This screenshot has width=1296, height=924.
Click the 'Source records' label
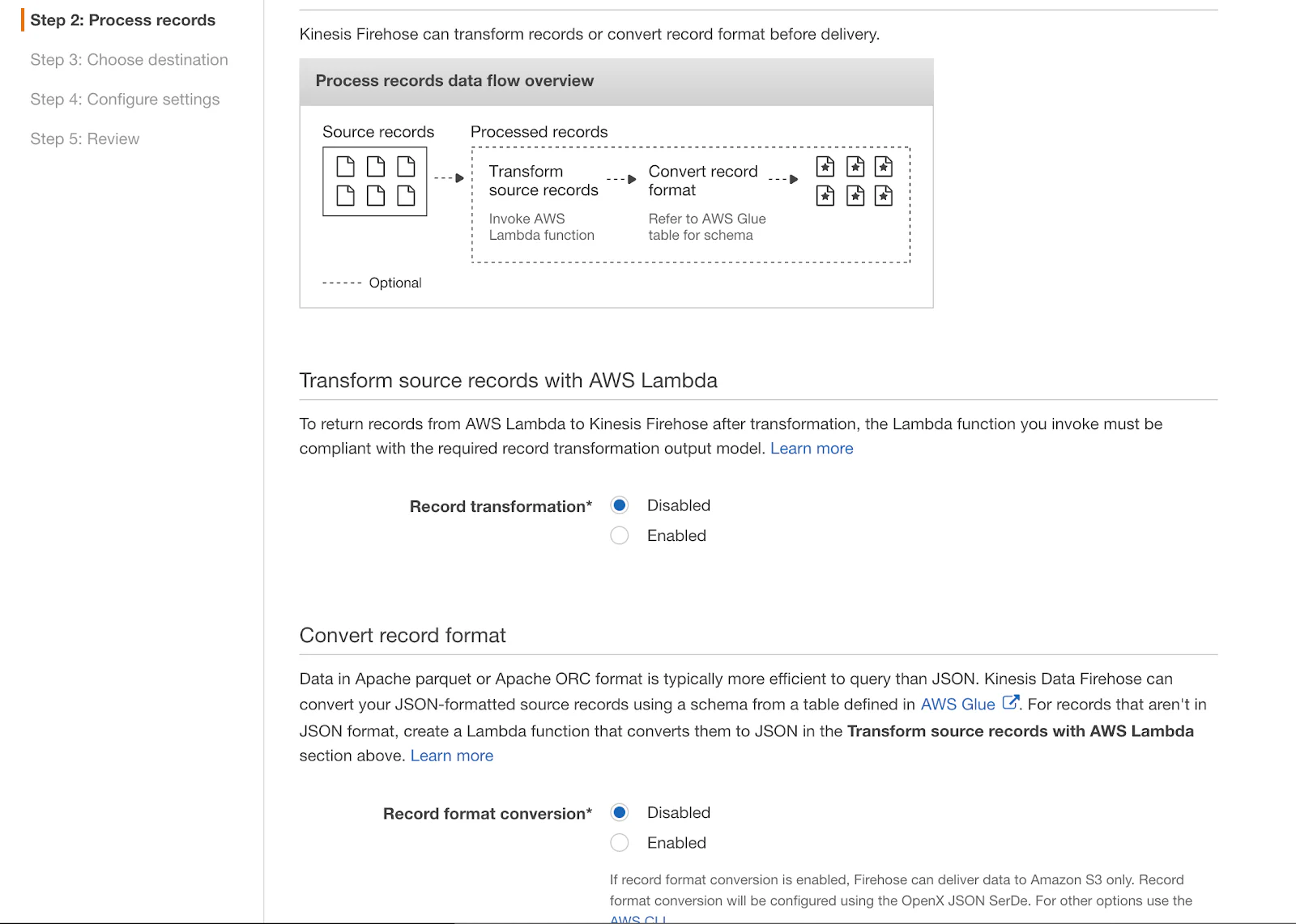[x=378, y=132]
